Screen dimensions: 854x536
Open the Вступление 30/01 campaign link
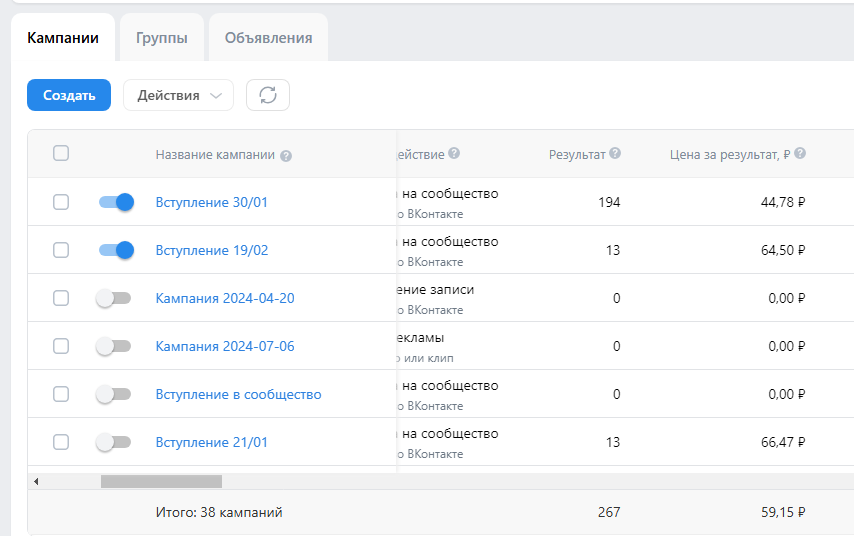point(212,202)
